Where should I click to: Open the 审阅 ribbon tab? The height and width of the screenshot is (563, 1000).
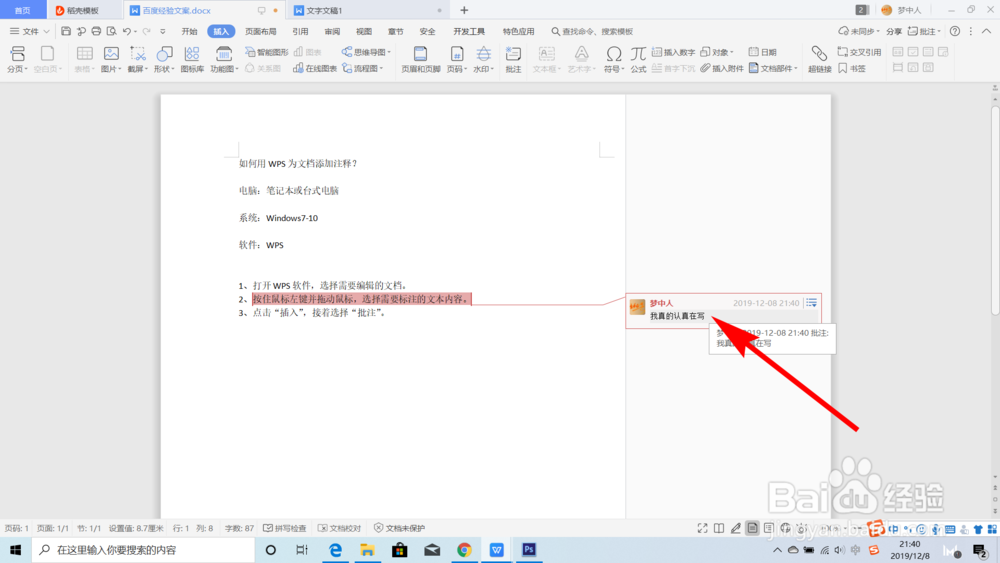pyautogui.click(x=332, y=31)
